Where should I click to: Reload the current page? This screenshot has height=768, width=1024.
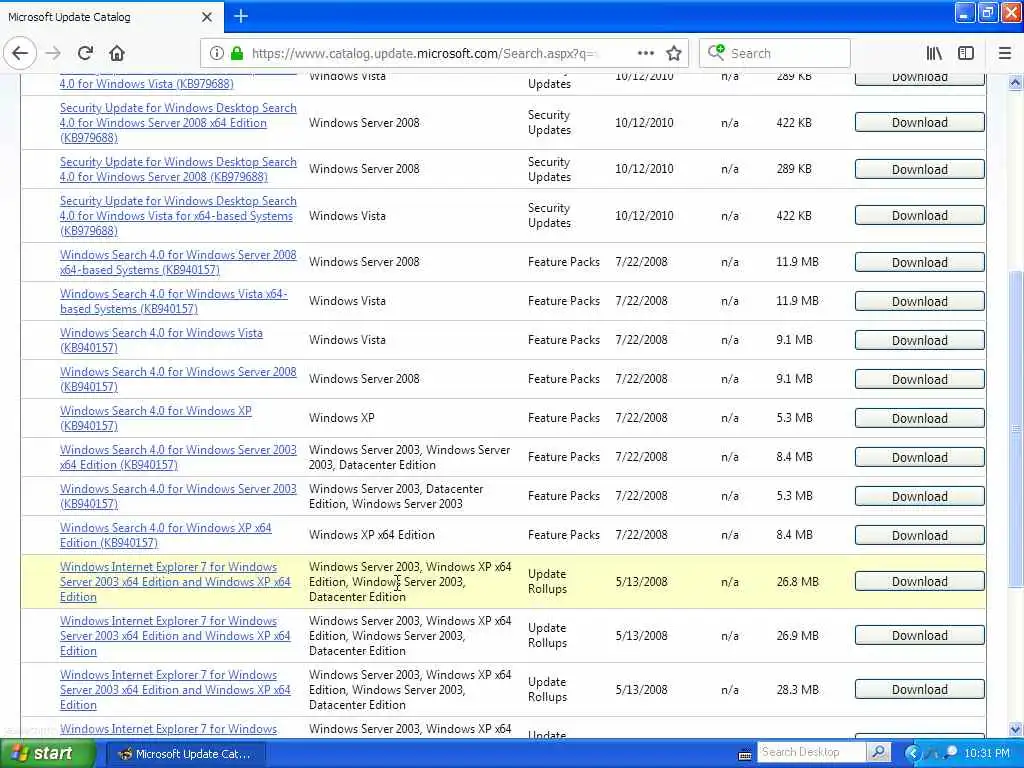pos(86,53)
